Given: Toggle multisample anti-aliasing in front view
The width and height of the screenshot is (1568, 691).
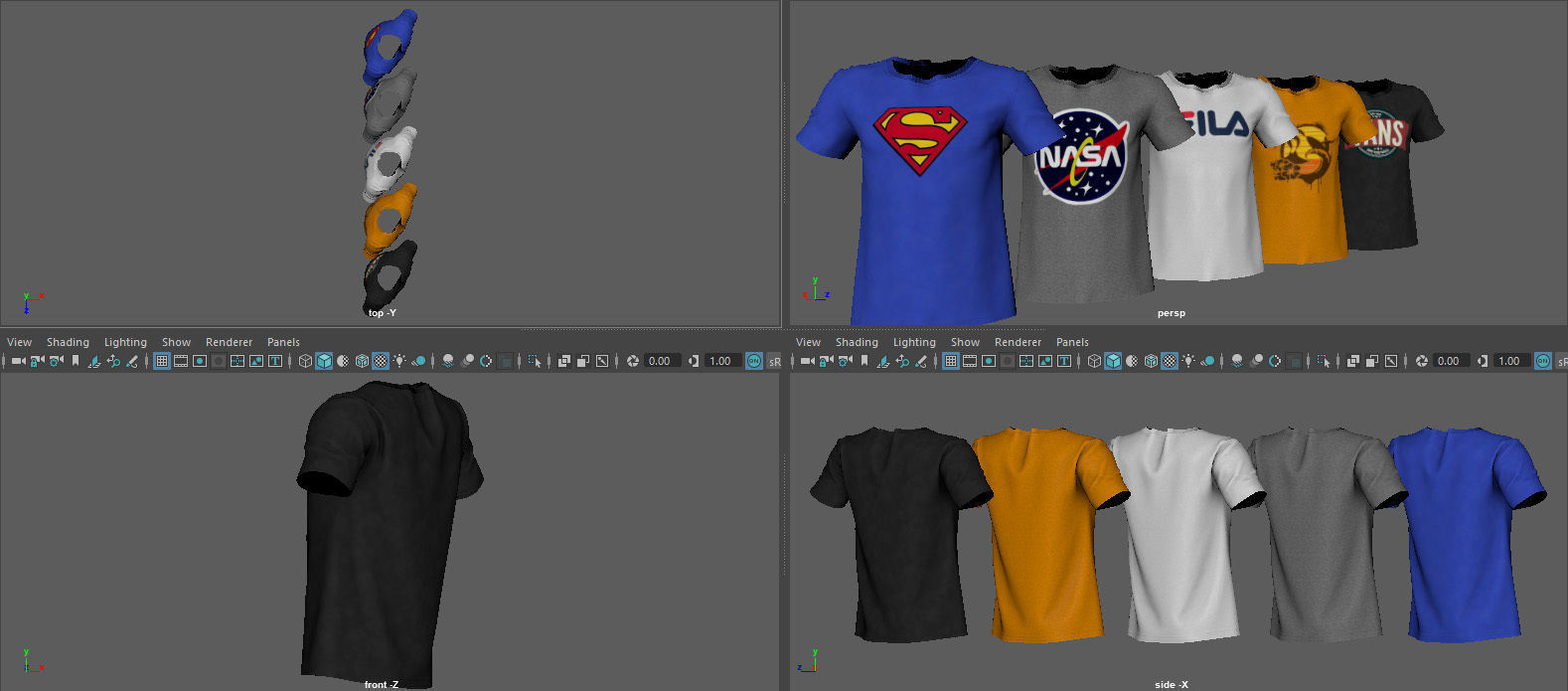Looking at the screenshot, I should tap(485, 361).
